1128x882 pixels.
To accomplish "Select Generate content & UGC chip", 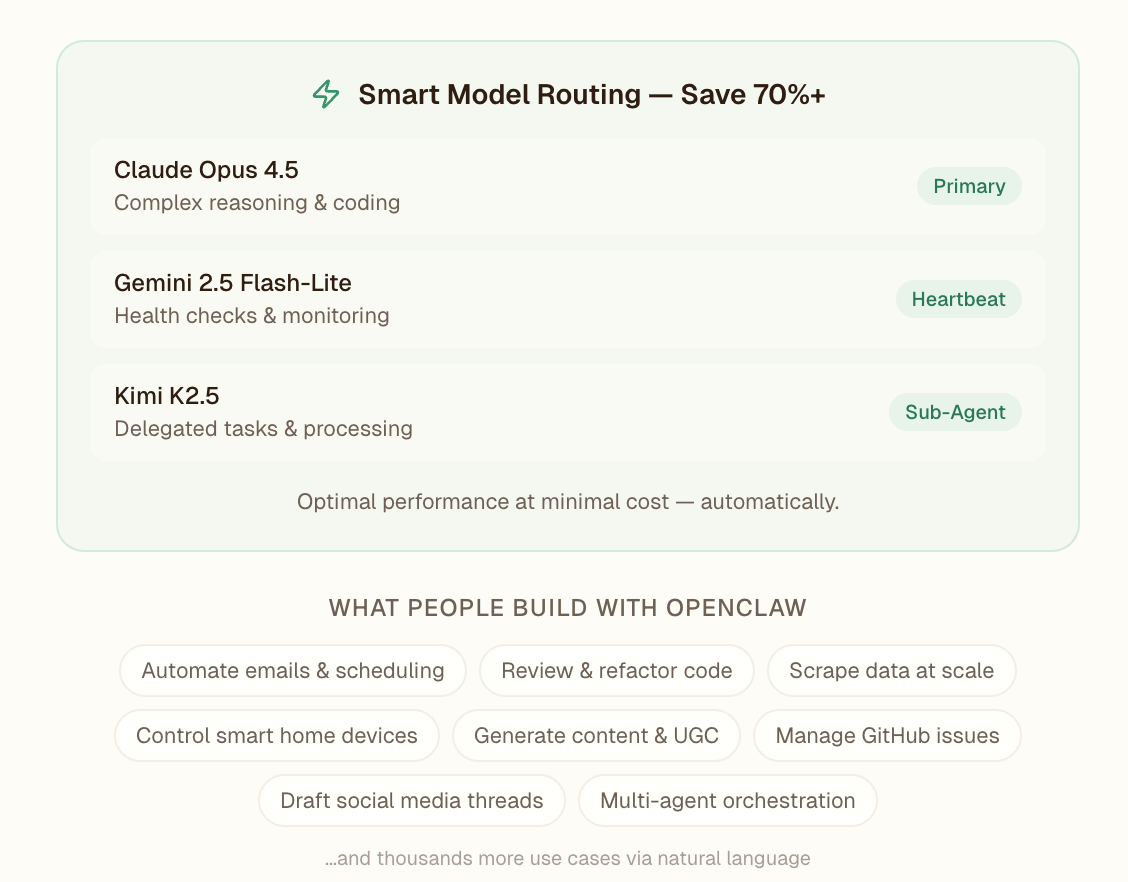I will pos(596,736).
